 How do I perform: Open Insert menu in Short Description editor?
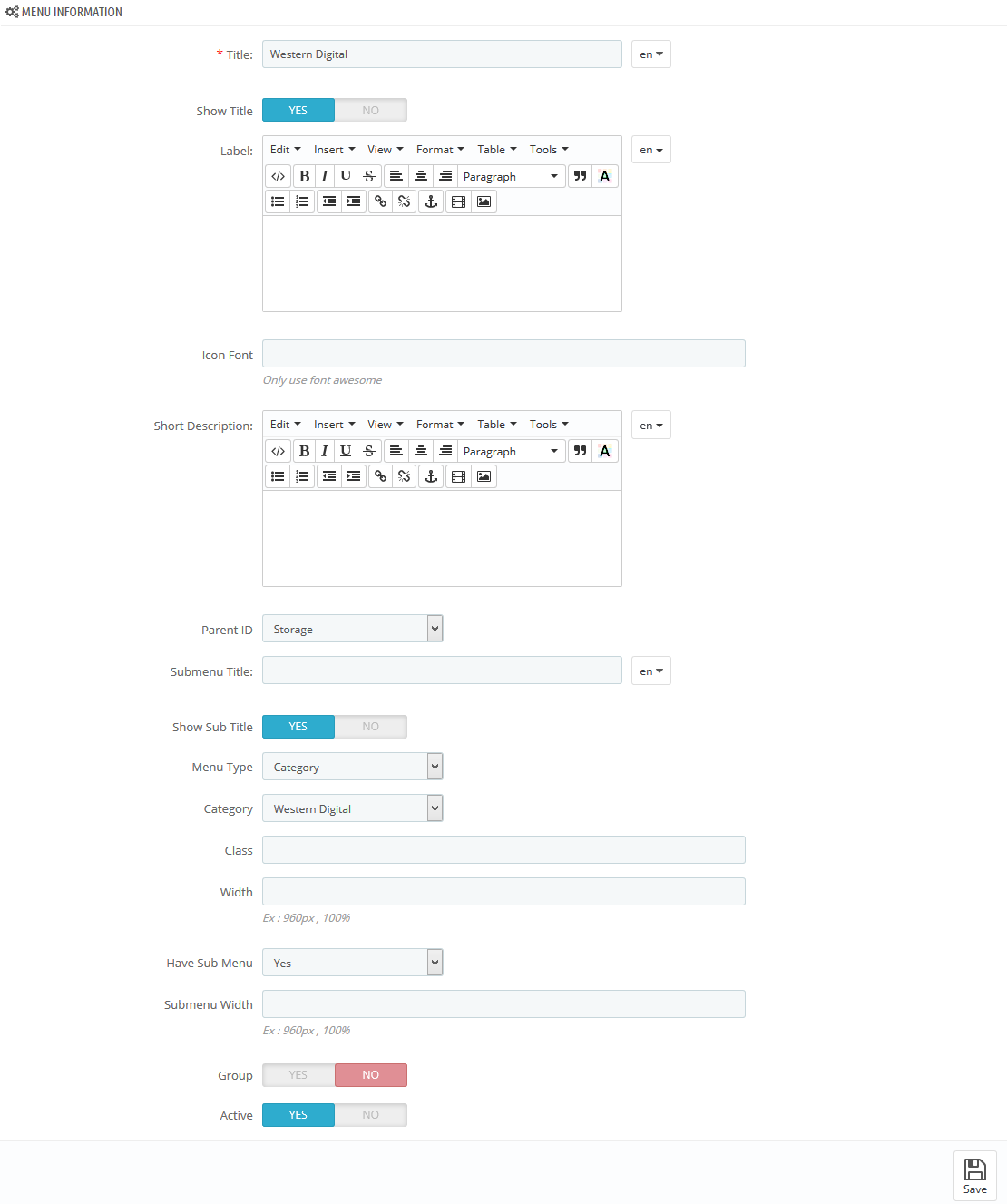(x=335, y=425)
